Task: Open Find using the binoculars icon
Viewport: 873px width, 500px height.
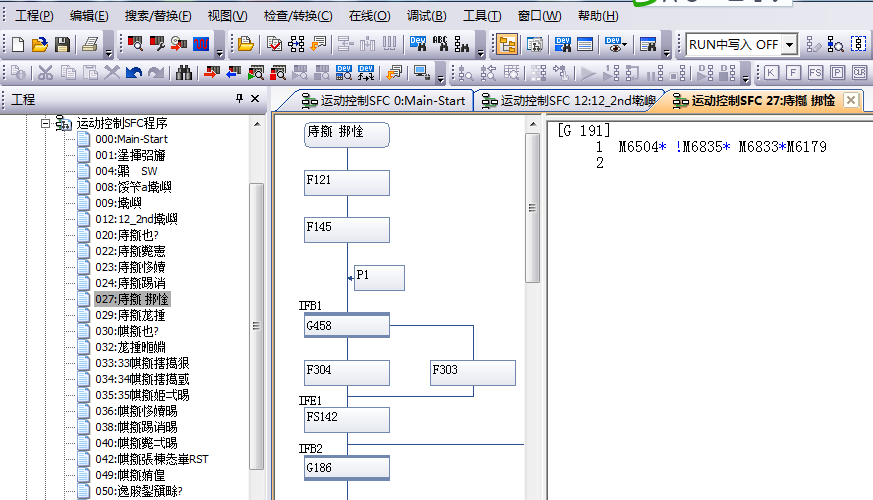Action: click(184, 73)
